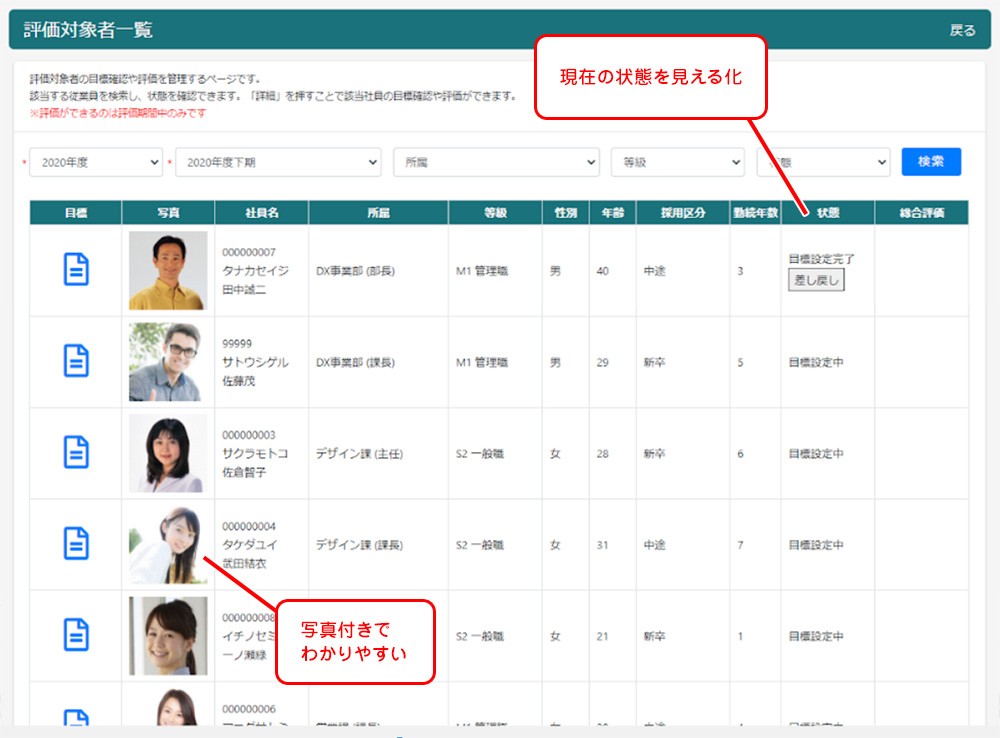Expand the 状態 filter dropdown

(823, 162)
